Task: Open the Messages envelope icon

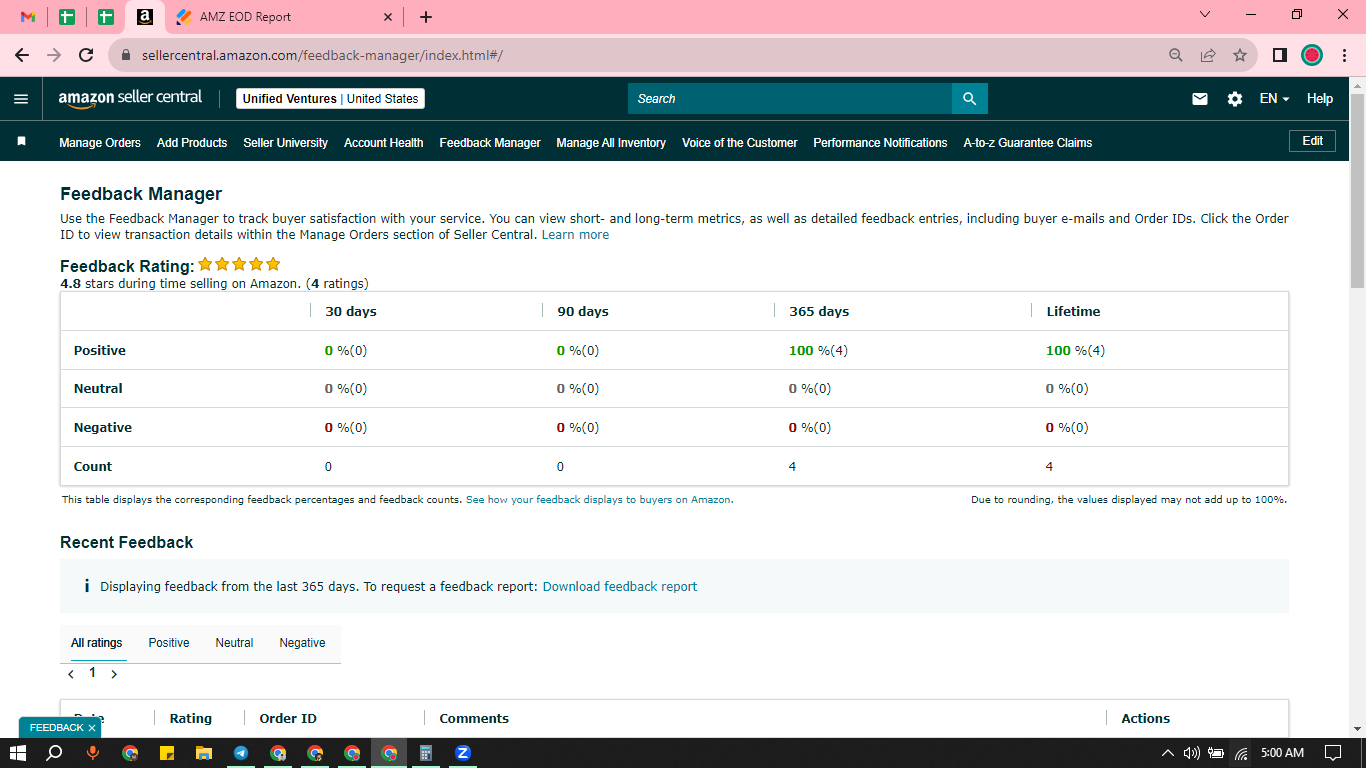Action: 1200,99
